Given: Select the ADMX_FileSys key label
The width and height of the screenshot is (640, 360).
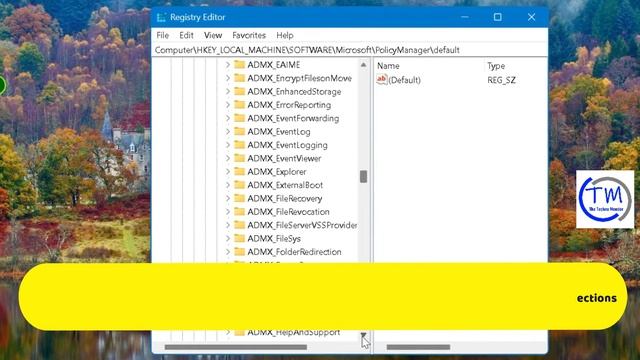Looking at the screenshot, I should click(274, 238).
